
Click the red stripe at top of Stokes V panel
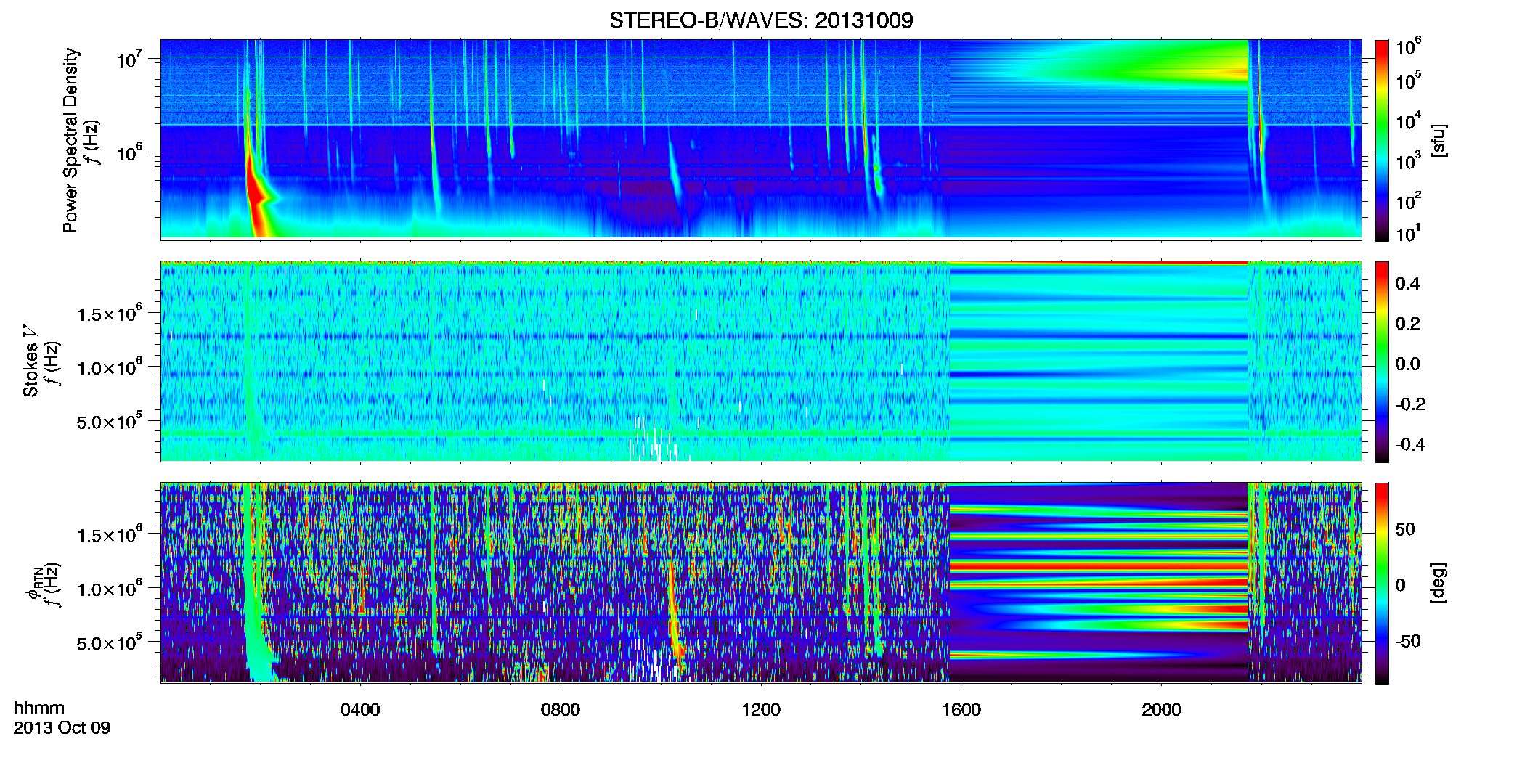coord(1098,263)
